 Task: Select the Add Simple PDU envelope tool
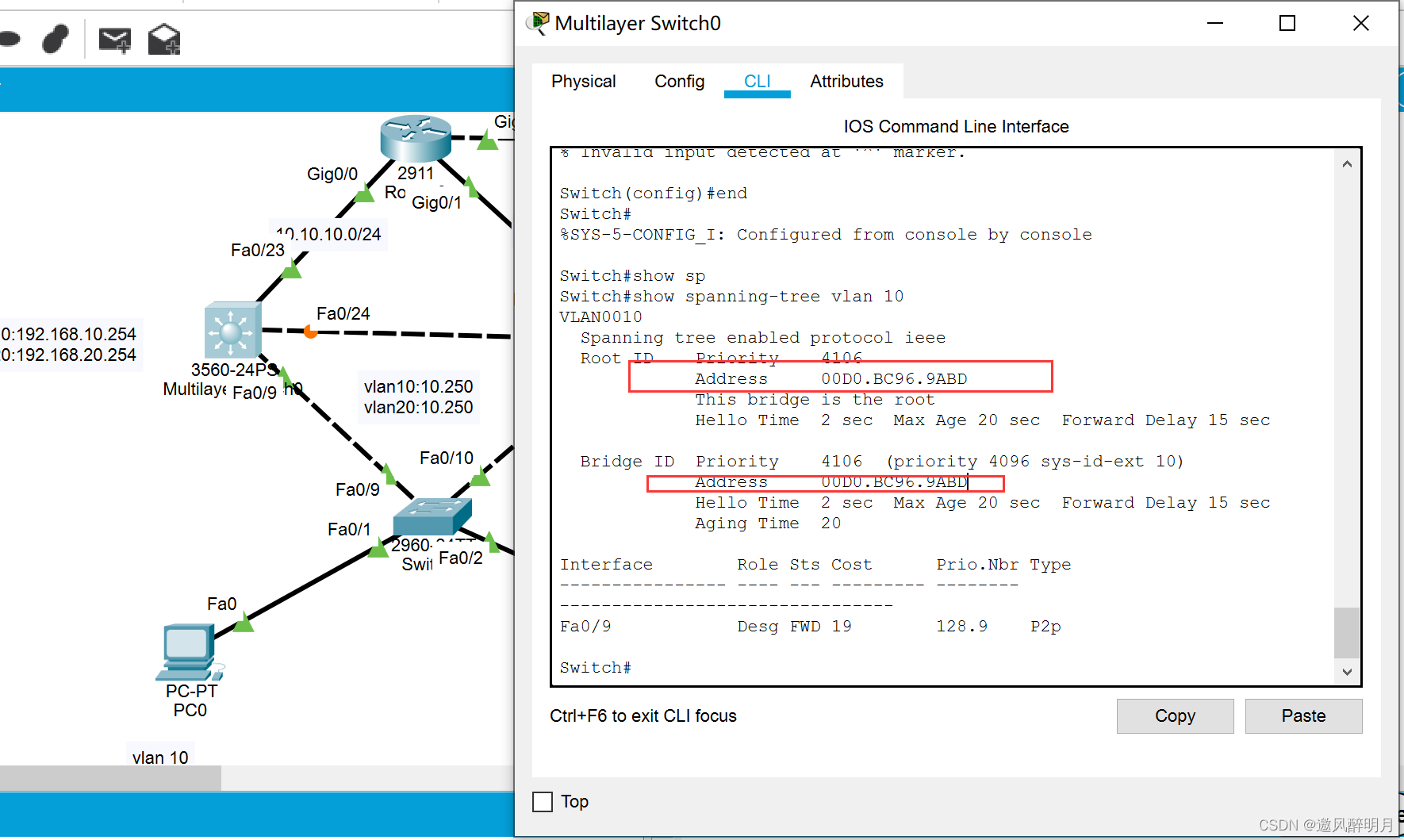[x=115, y=40]
